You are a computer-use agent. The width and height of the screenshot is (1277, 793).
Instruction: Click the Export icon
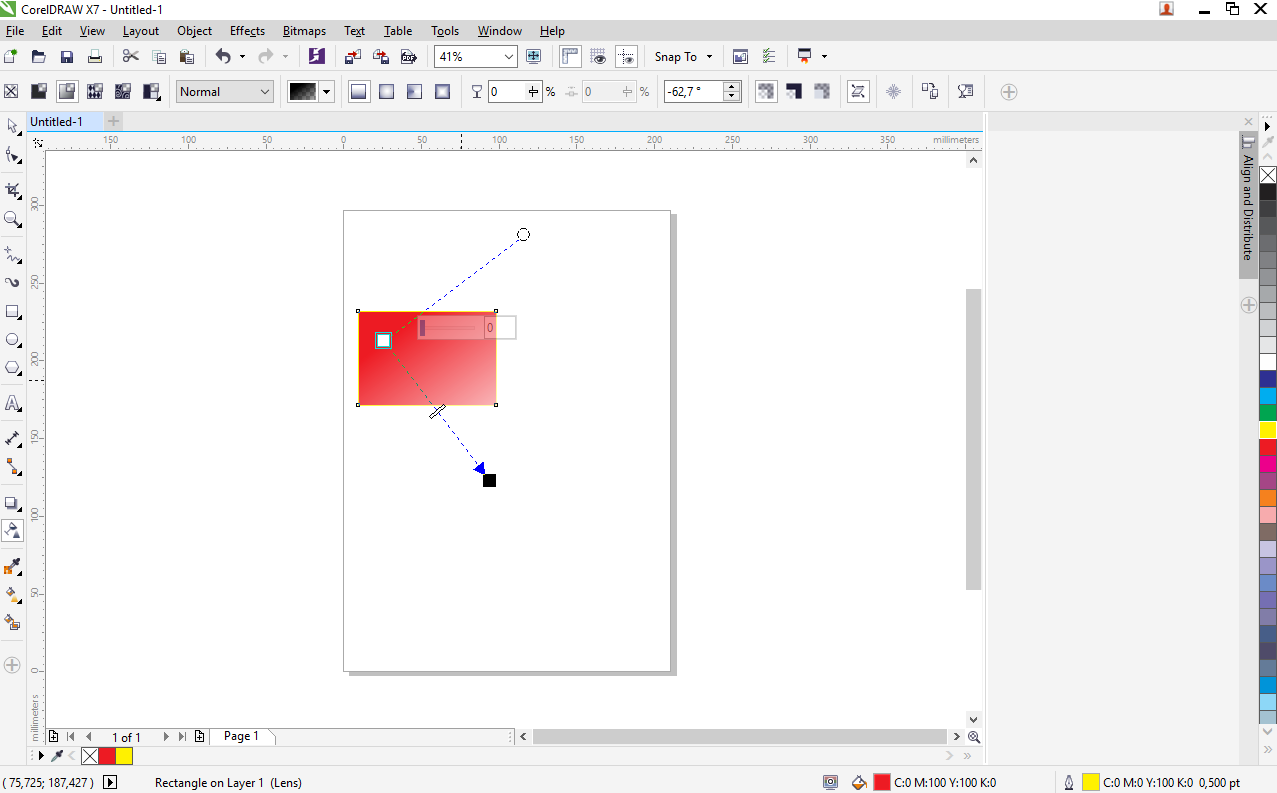click(381, 57)
